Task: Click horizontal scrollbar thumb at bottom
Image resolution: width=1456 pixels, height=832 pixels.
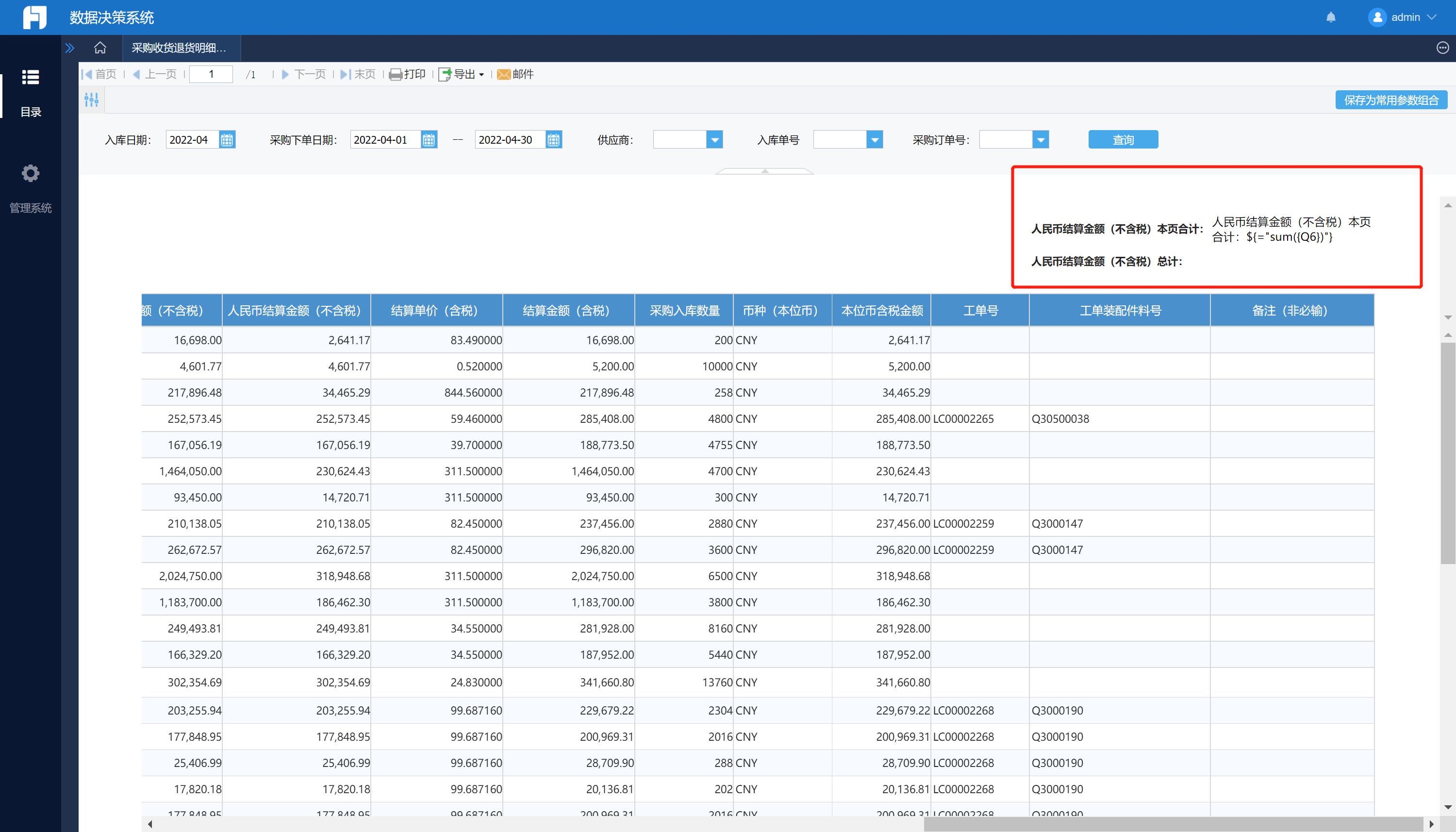Action: [1173, 824]
